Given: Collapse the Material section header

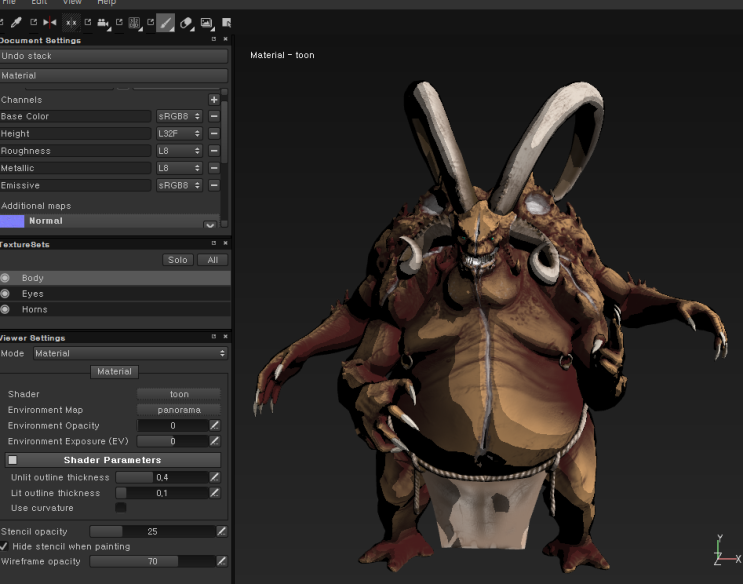Looking at the screenshot, I should point(113,75).
